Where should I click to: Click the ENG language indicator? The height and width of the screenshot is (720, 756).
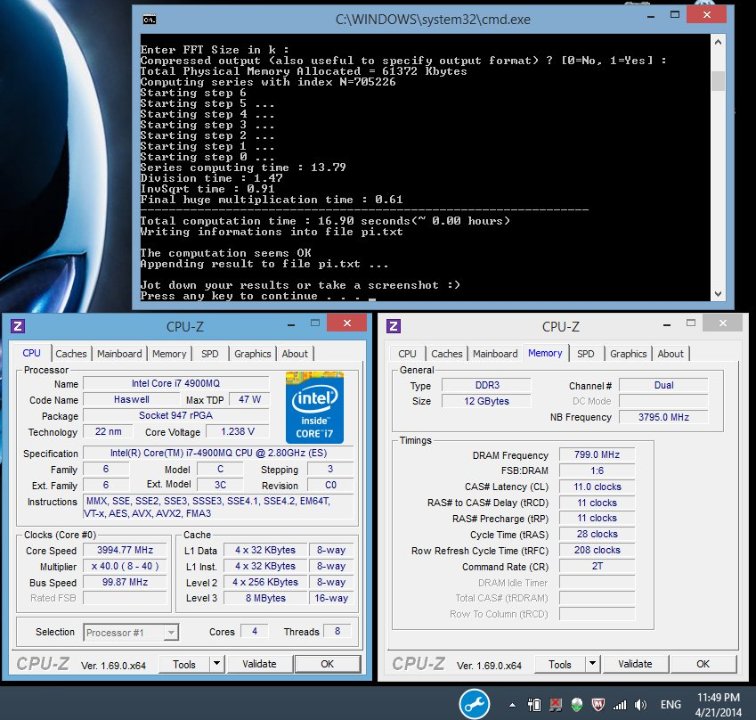(x=671, y=705)
